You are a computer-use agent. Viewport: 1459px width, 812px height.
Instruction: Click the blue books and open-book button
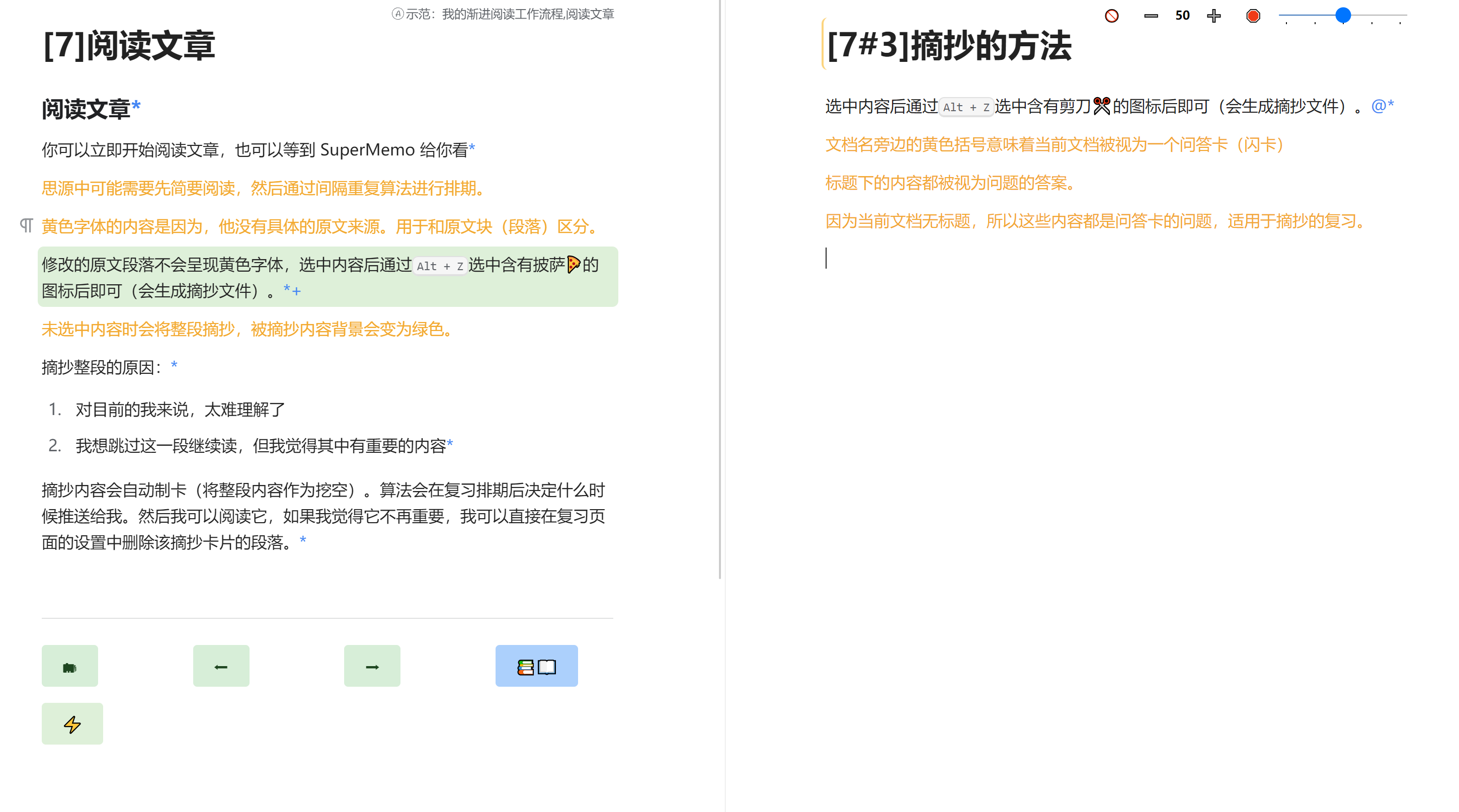tap(536, 667)
